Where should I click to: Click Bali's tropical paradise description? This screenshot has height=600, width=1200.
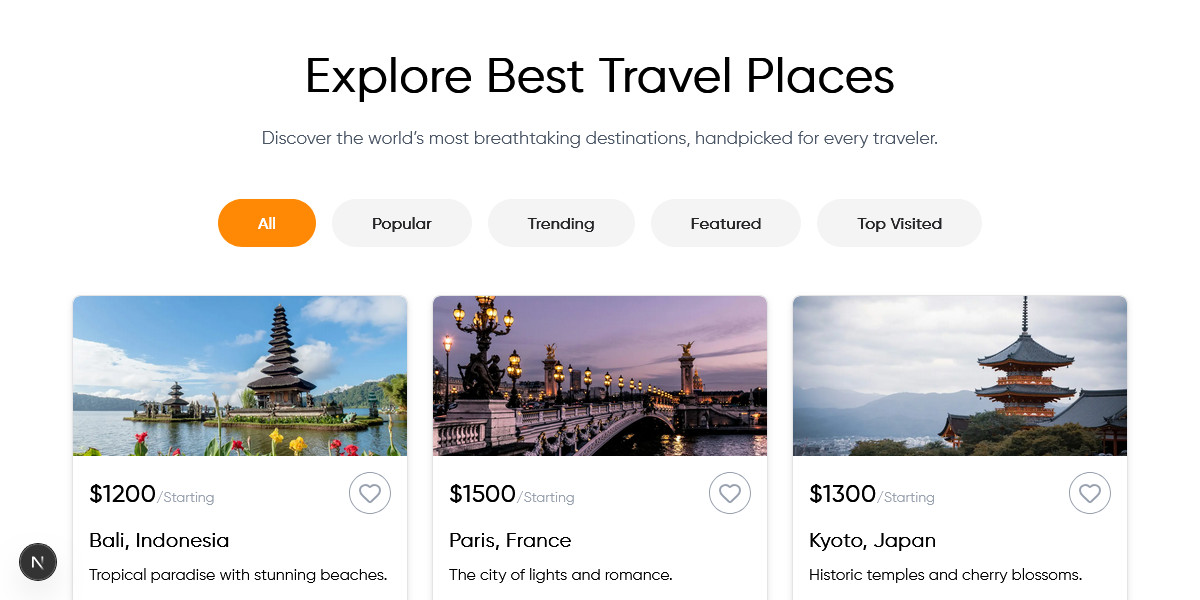pyautogui.click(x=238, y=575)
